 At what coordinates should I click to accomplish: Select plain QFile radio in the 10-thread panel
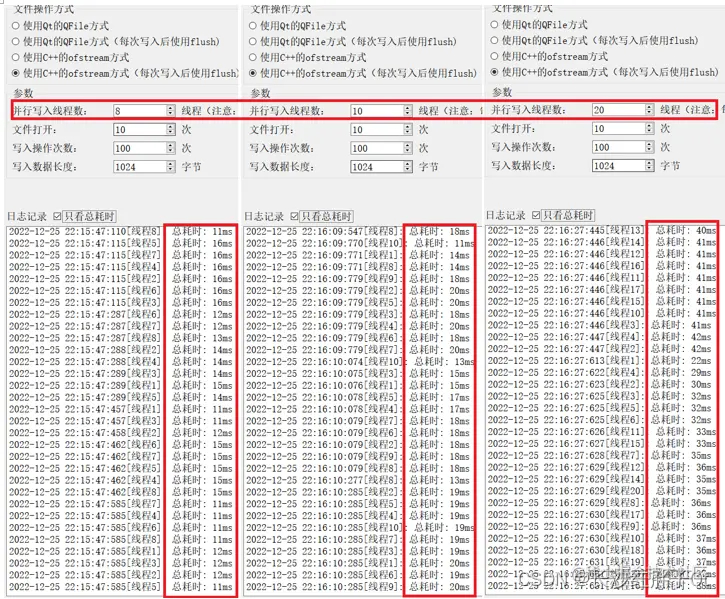tap(252, 26)
